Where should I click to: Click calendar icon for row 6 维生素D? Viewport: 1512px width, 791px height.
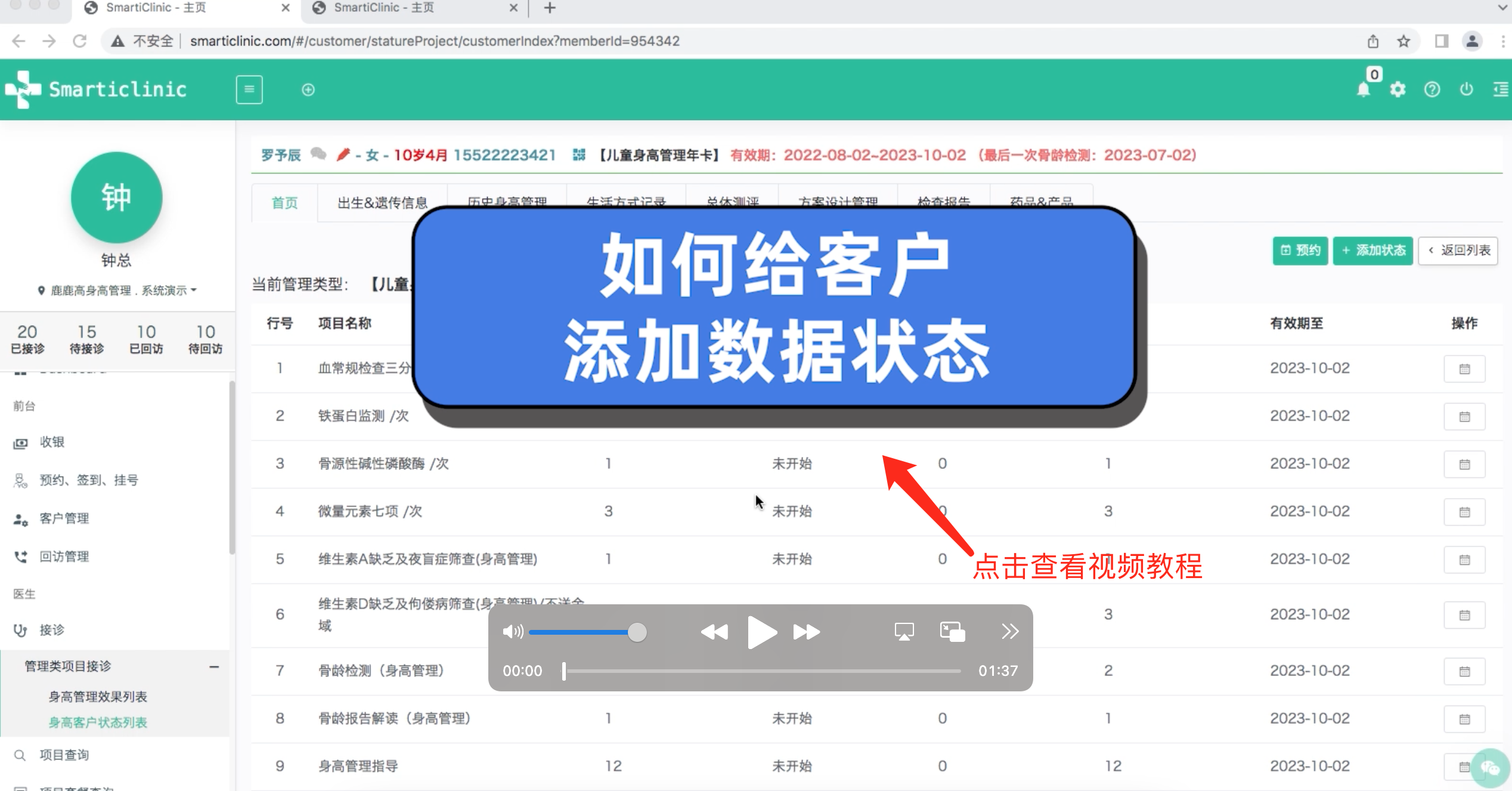(x=1464, y=615)
